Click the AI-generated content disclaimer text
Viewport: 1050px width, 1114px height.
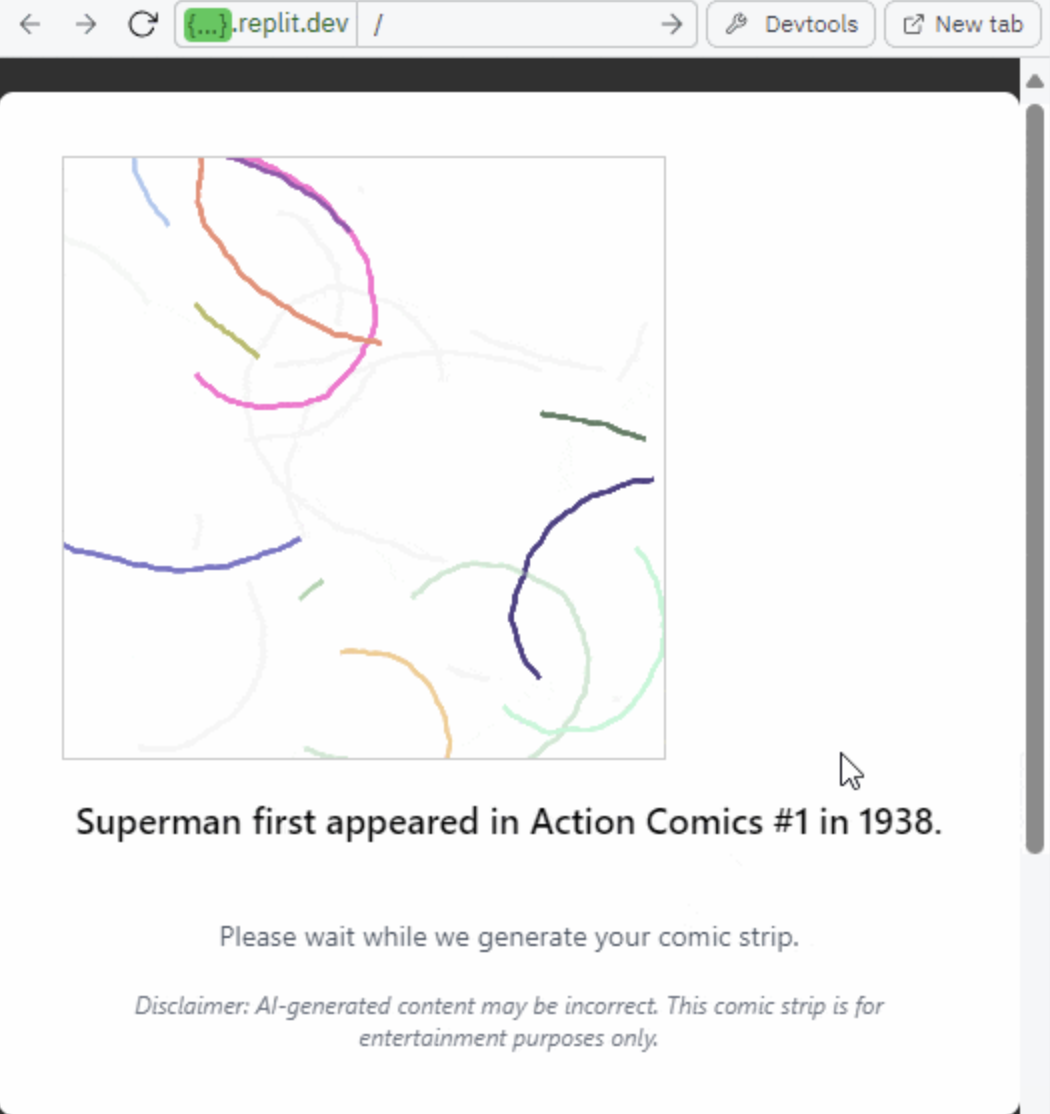point(509,1021)
